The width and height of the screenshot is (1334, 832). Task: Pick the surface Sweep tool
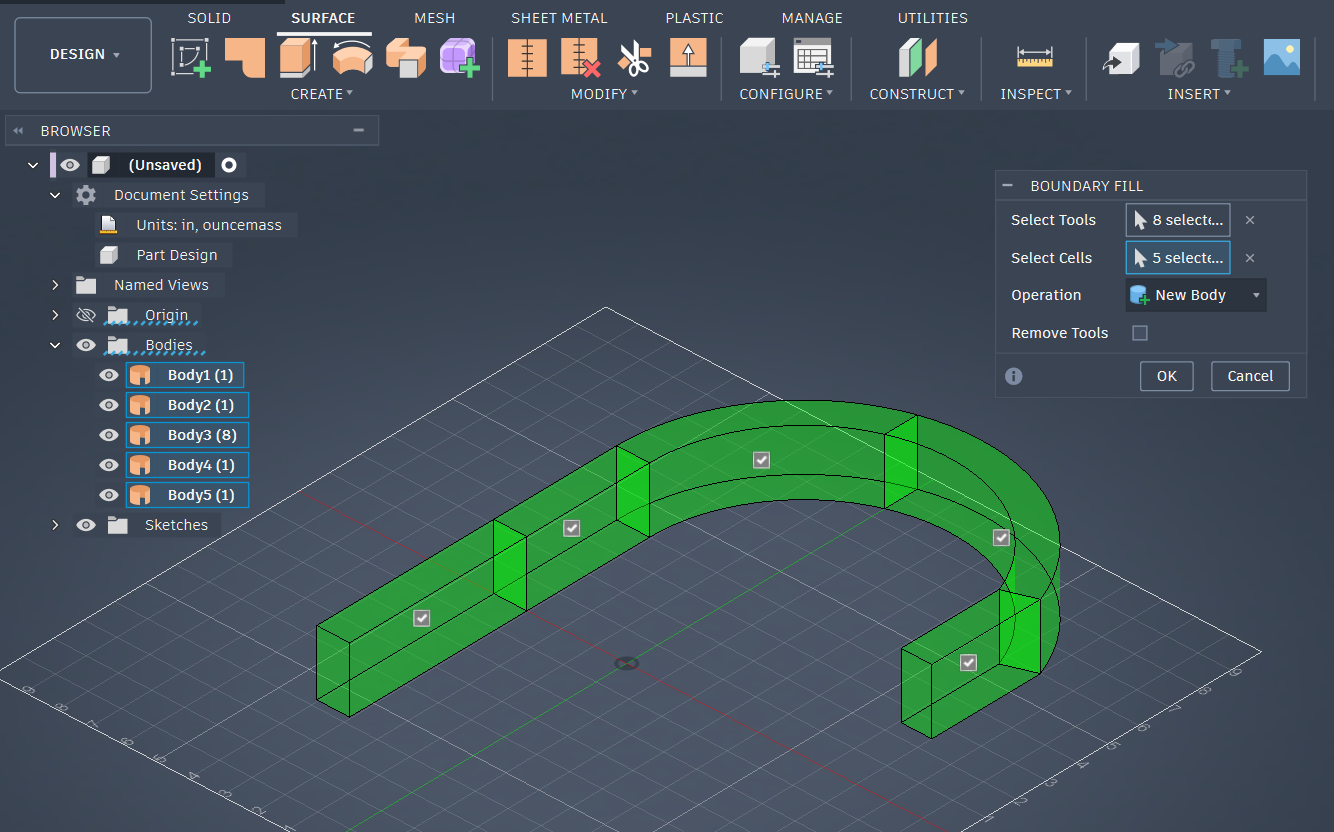pyautogui.click(x=406, y=57)
